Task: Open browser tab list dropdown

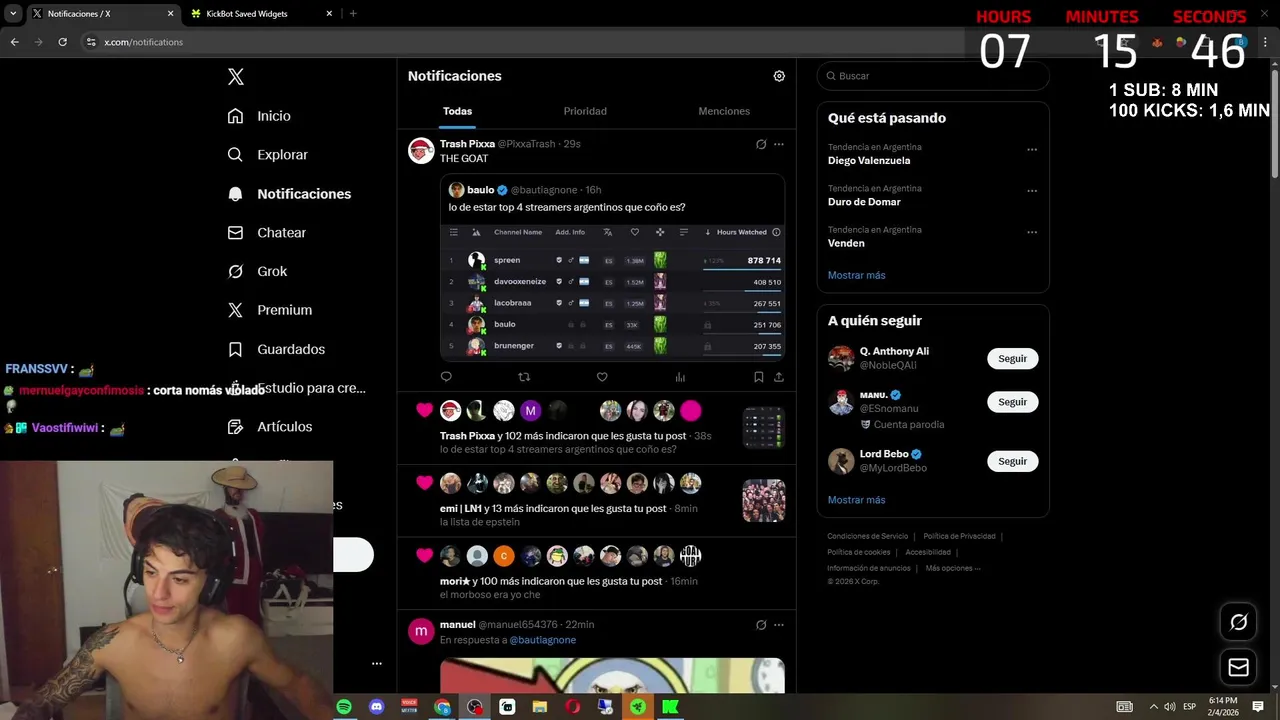Action: click(x=13, y=14)
